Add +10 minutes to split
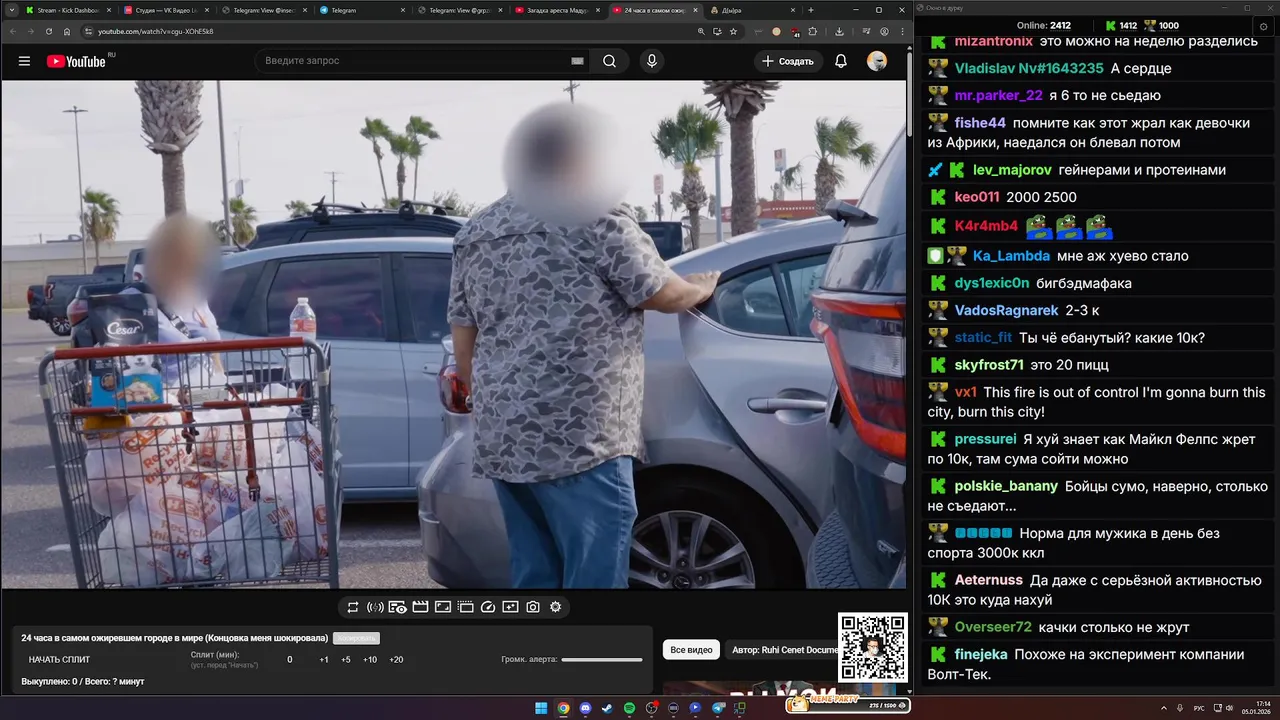 click(x=370, y=660)
